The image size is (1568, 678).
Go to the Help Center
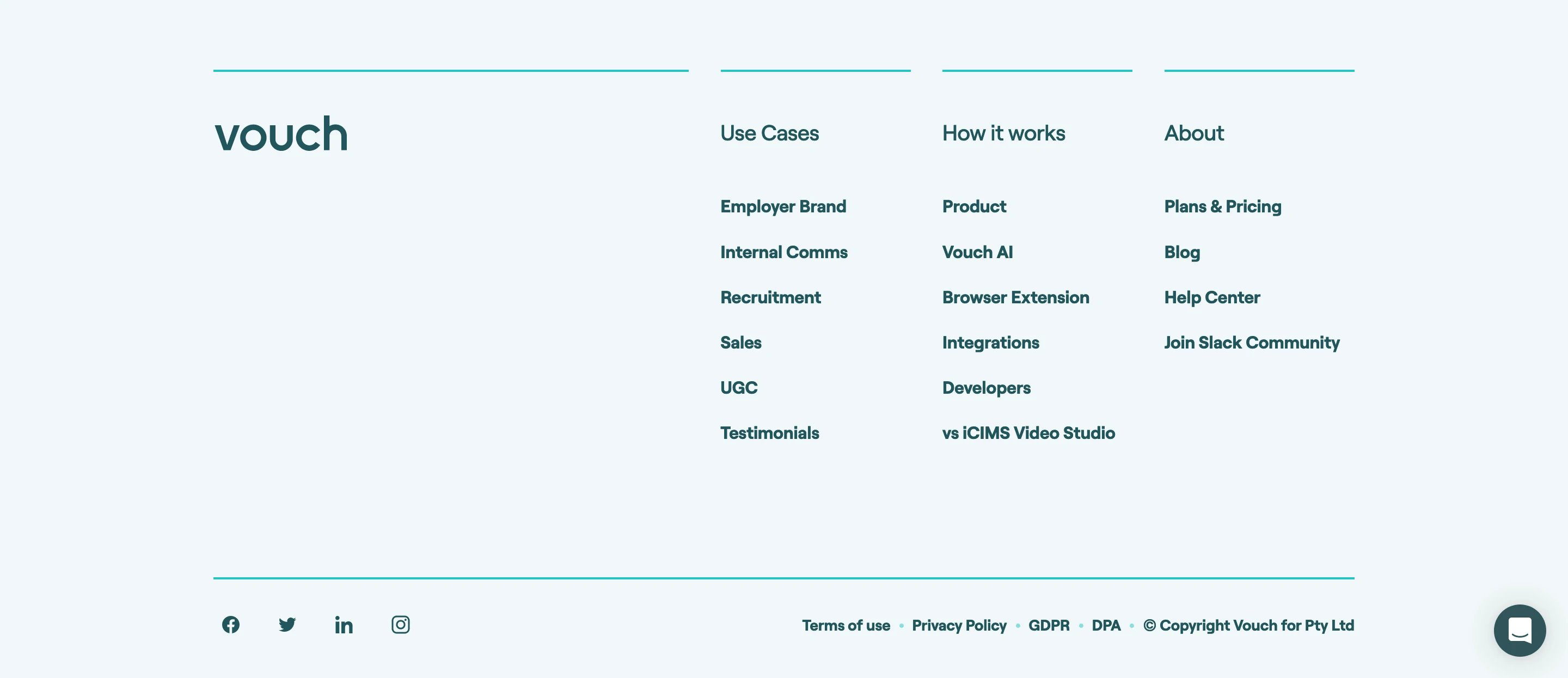pyautogui.click(x=1212, y=298)
